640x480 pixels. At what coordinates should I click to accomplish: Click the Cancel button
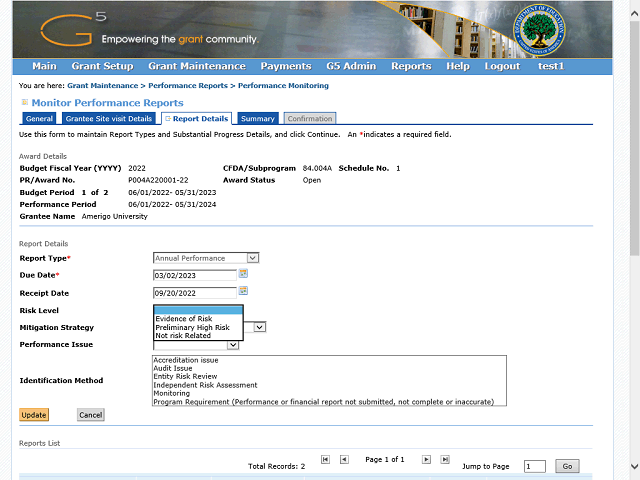click(90, 415)
